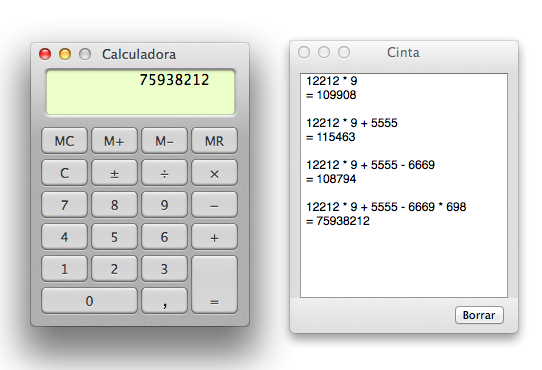Subtract from memory with M− key
Image resolution: width=542 pixels, height=370 pixels.
tap(165, 141)
